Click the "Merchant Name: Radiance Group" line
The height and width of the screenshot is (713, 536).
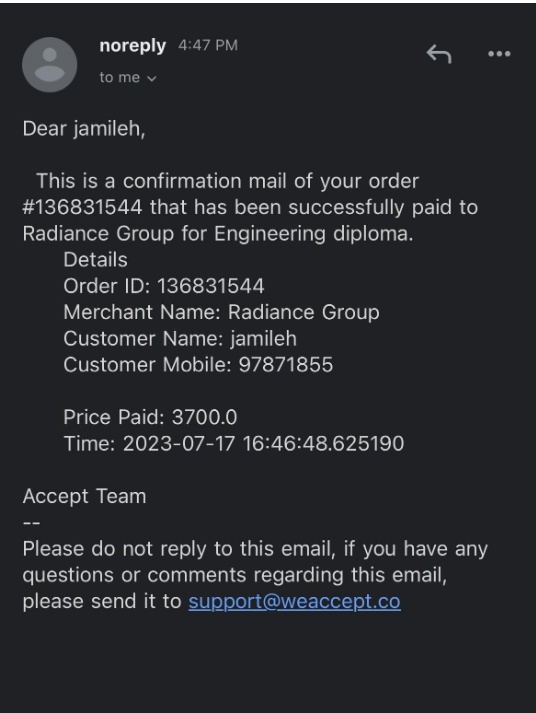click(221, 313)
